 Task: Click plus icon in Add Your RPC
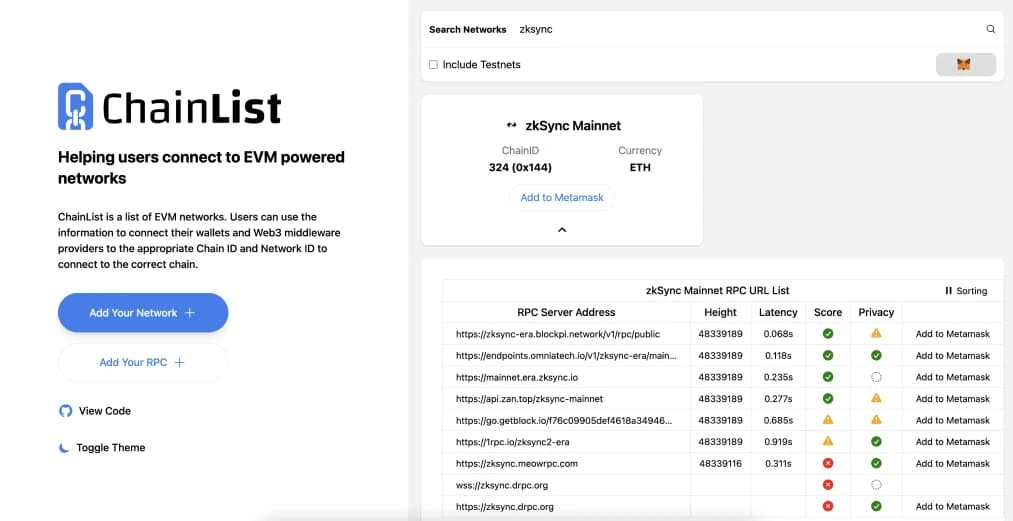coord(179,363)
